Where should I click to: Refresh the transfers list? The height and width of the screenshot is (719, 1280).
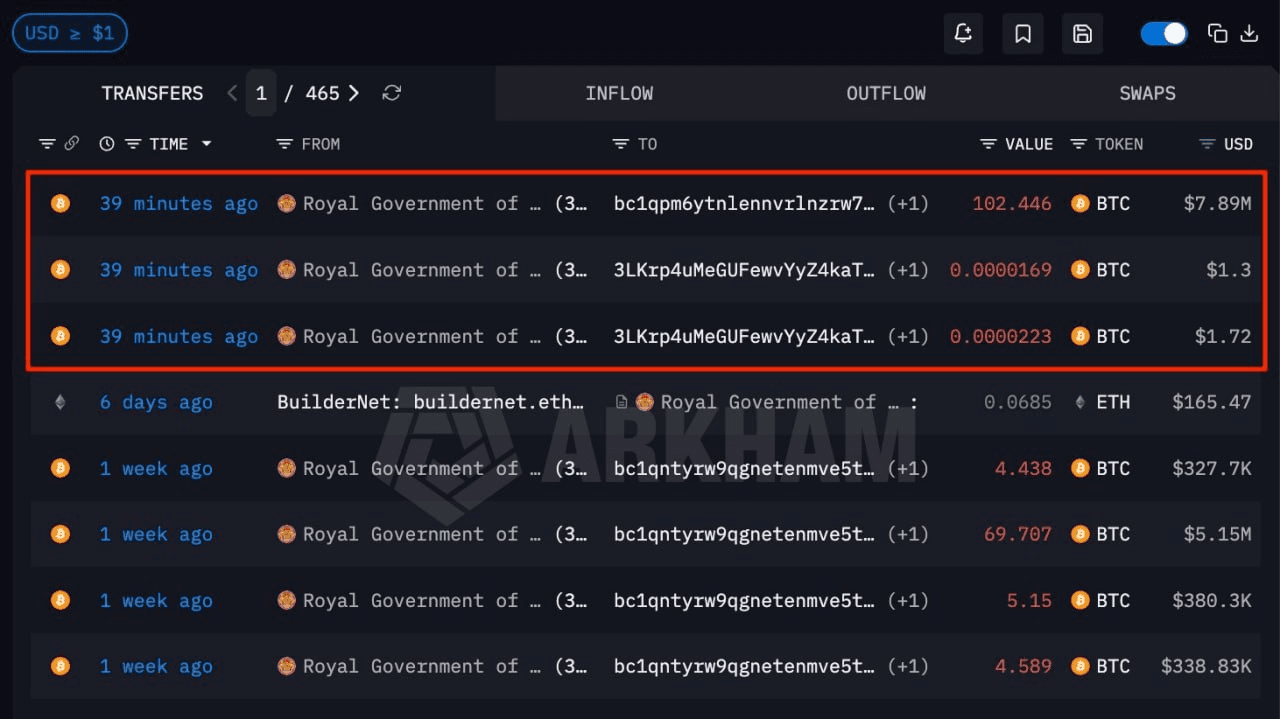(x=392, y=93)
